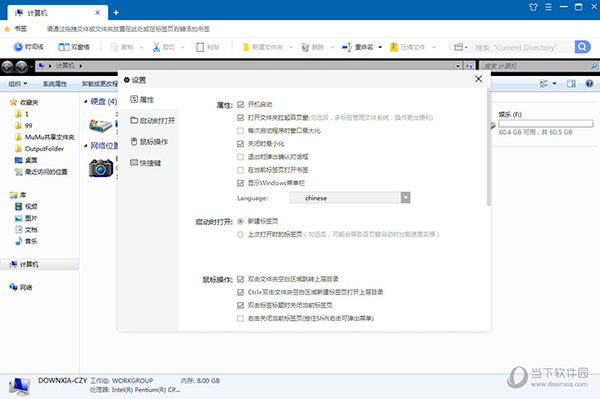The image size is (600, 399).
Task: Enable 每次启动程序时窗口最大化 checkbox
Action: tap(240, 131)
